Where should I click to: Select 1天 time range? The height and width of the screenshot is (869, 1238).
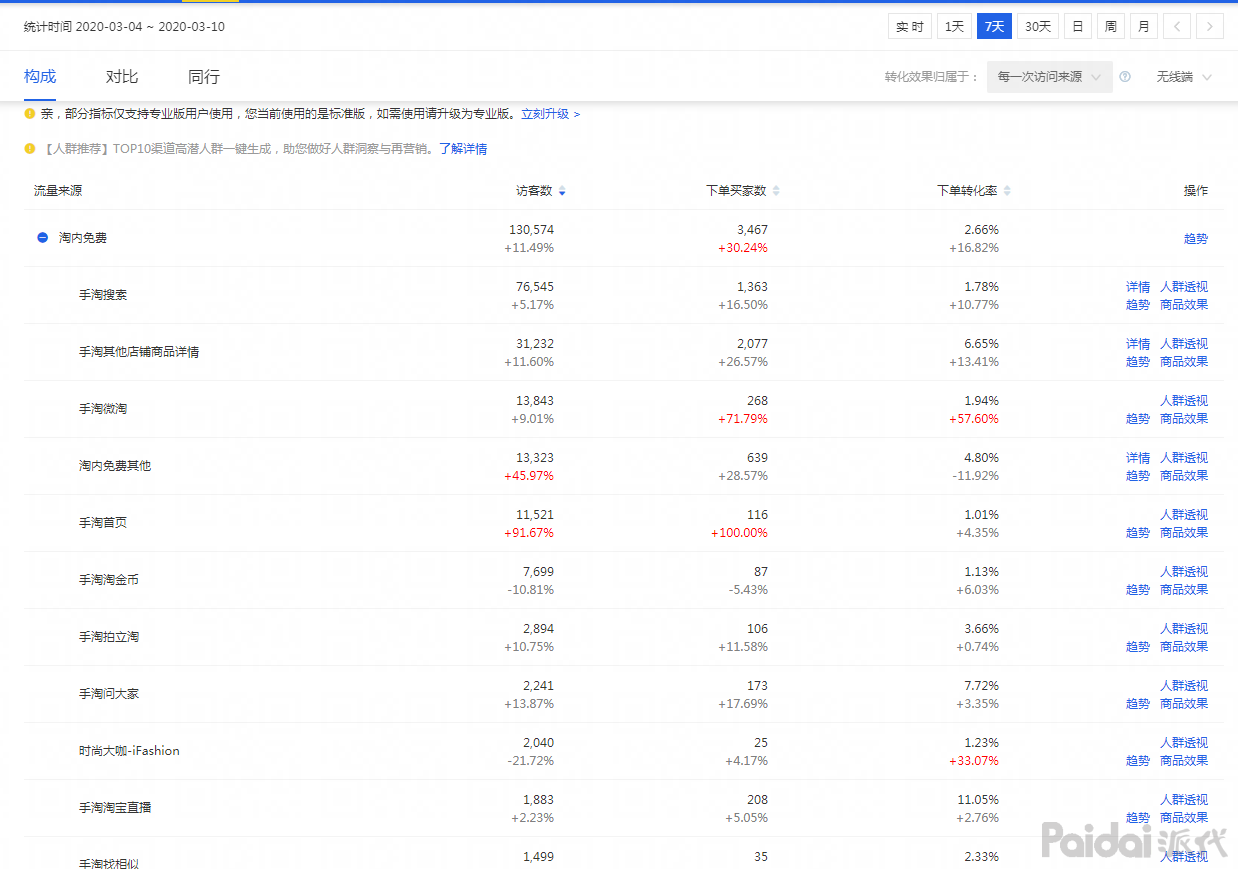click(x=955, y=27)
